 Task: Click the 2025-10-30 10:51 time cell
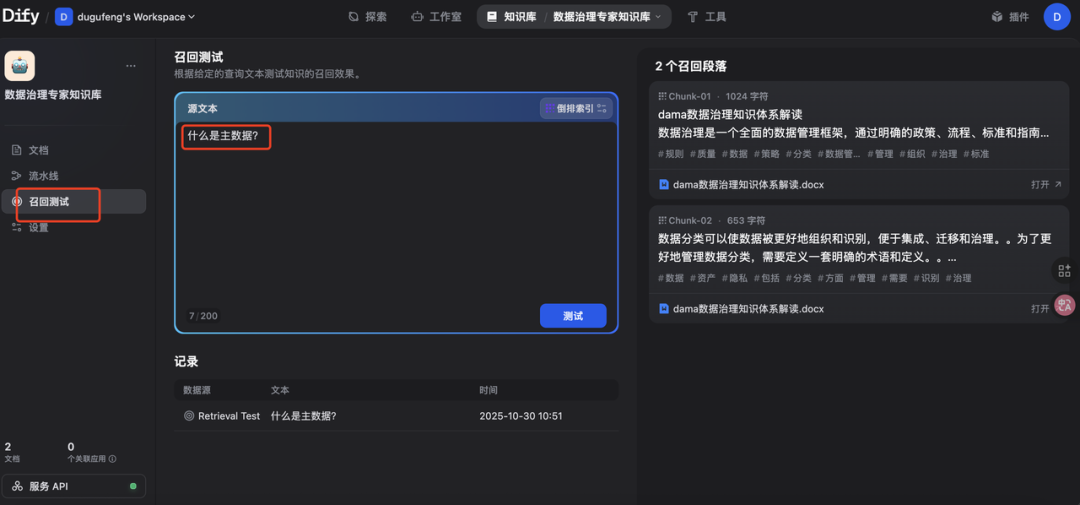[521, 416]
